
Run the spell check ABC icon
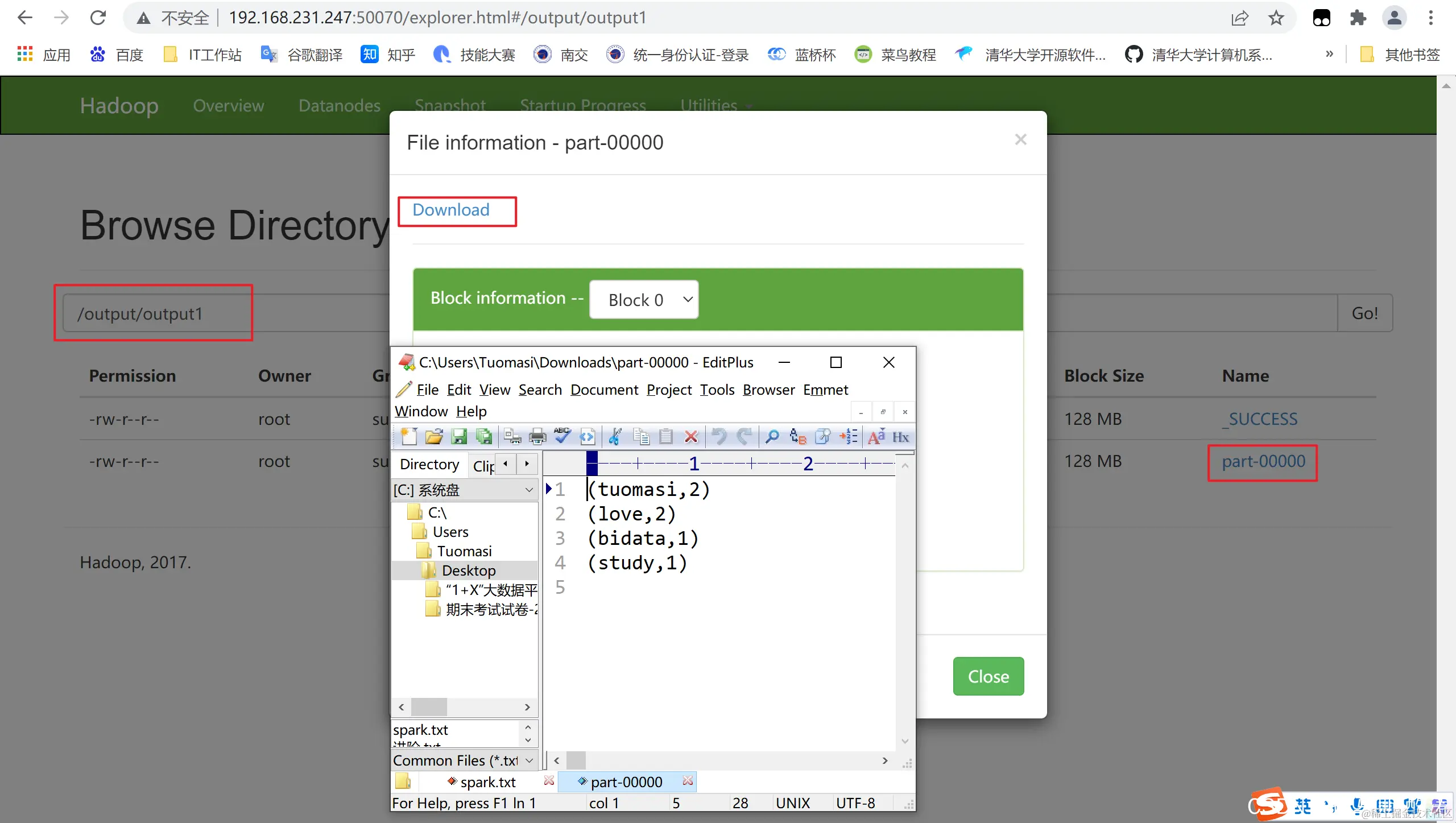click(x=562, y=437)
